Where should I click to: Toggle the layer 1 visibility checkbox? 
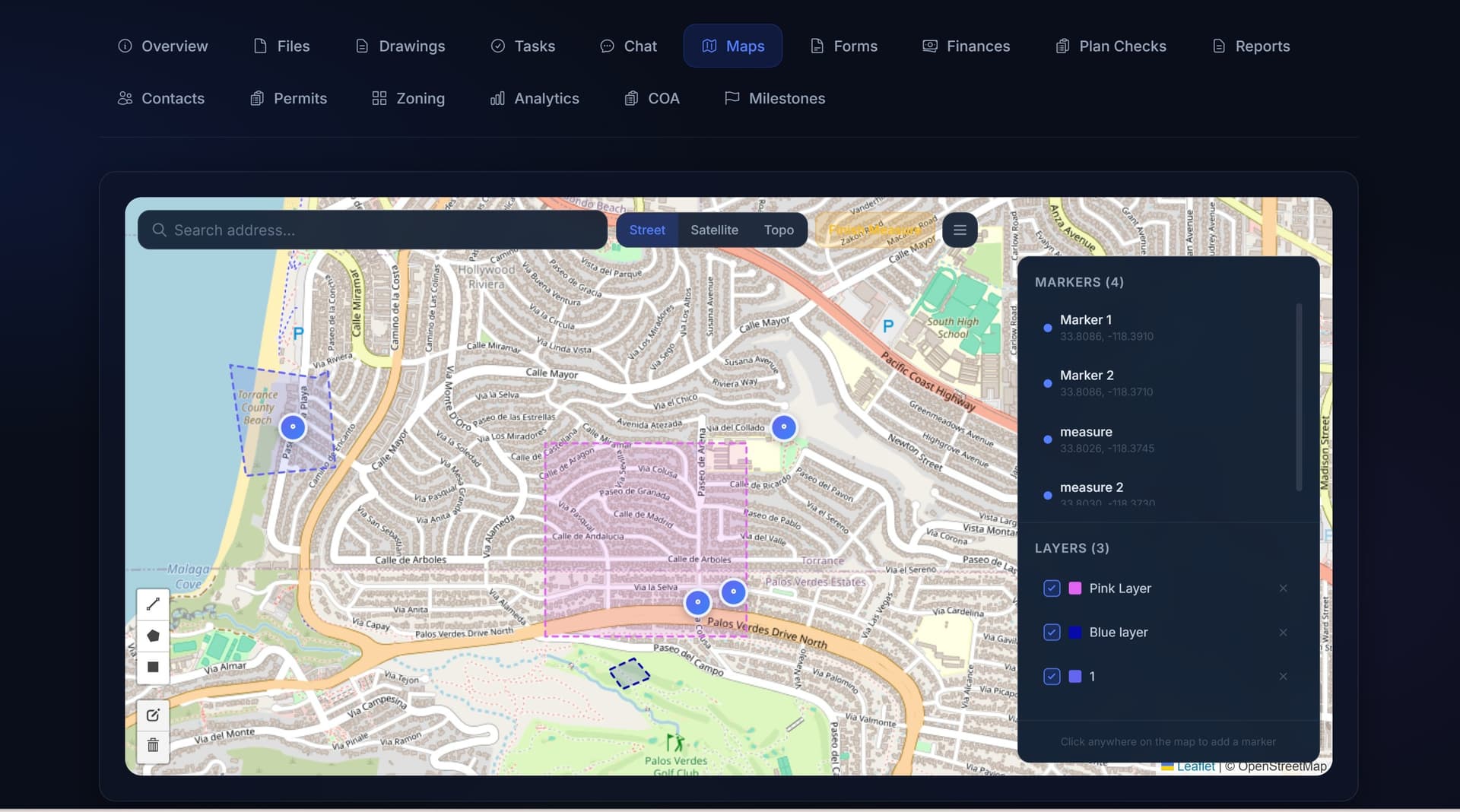pyautogui.click(x=1052, y=677)
